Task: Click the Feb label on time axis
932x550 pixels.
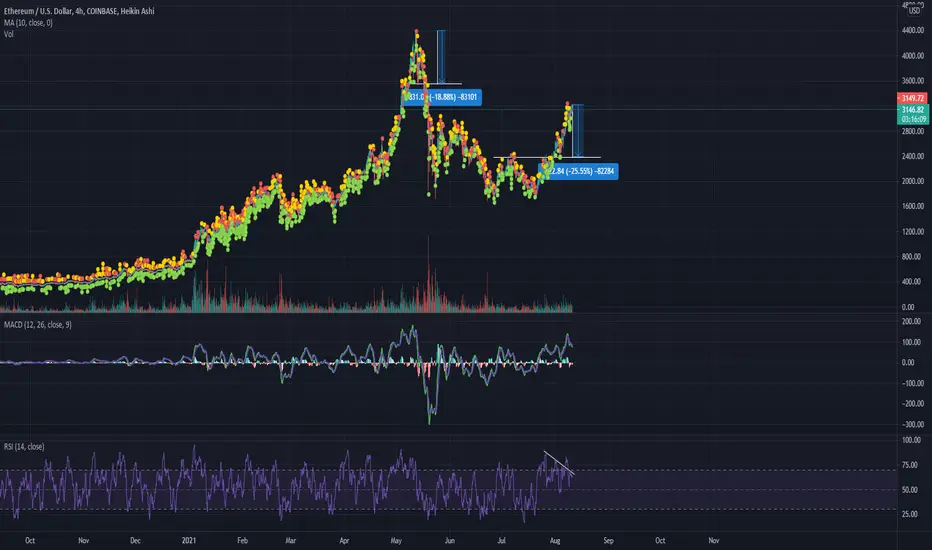Action: [243, 540]
